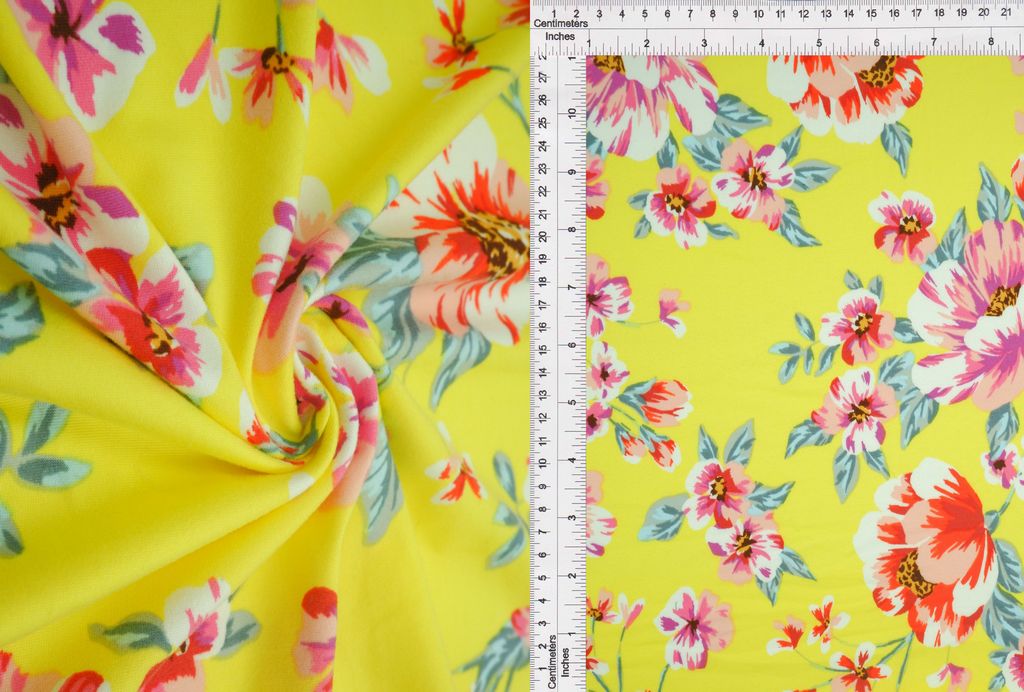Click the "8" mark on the horizontal inches ruler
The height and width of the screenshot is (692, 1024).
(x=991, y=43)
